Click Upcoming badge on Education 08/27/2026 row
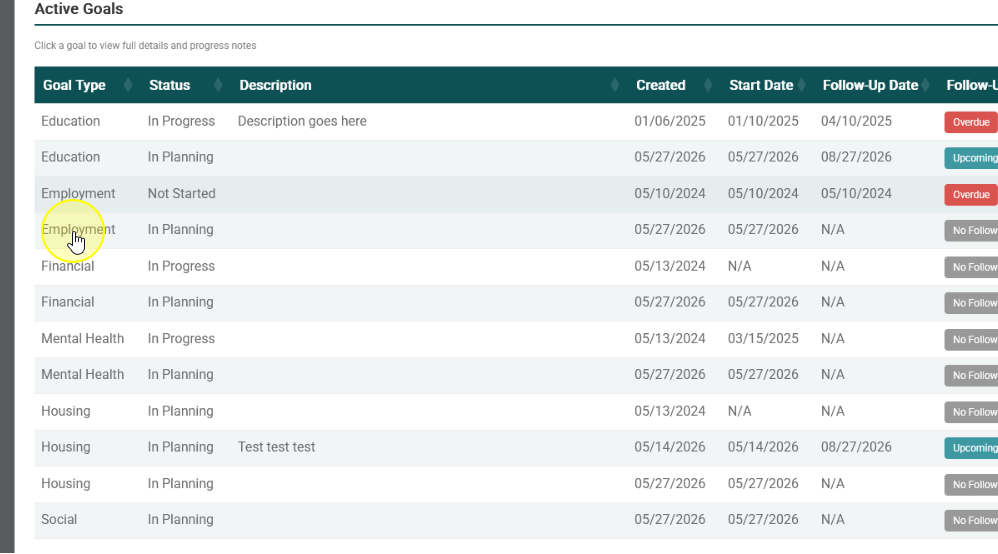 pyautogui.click(x=971, y=158)
